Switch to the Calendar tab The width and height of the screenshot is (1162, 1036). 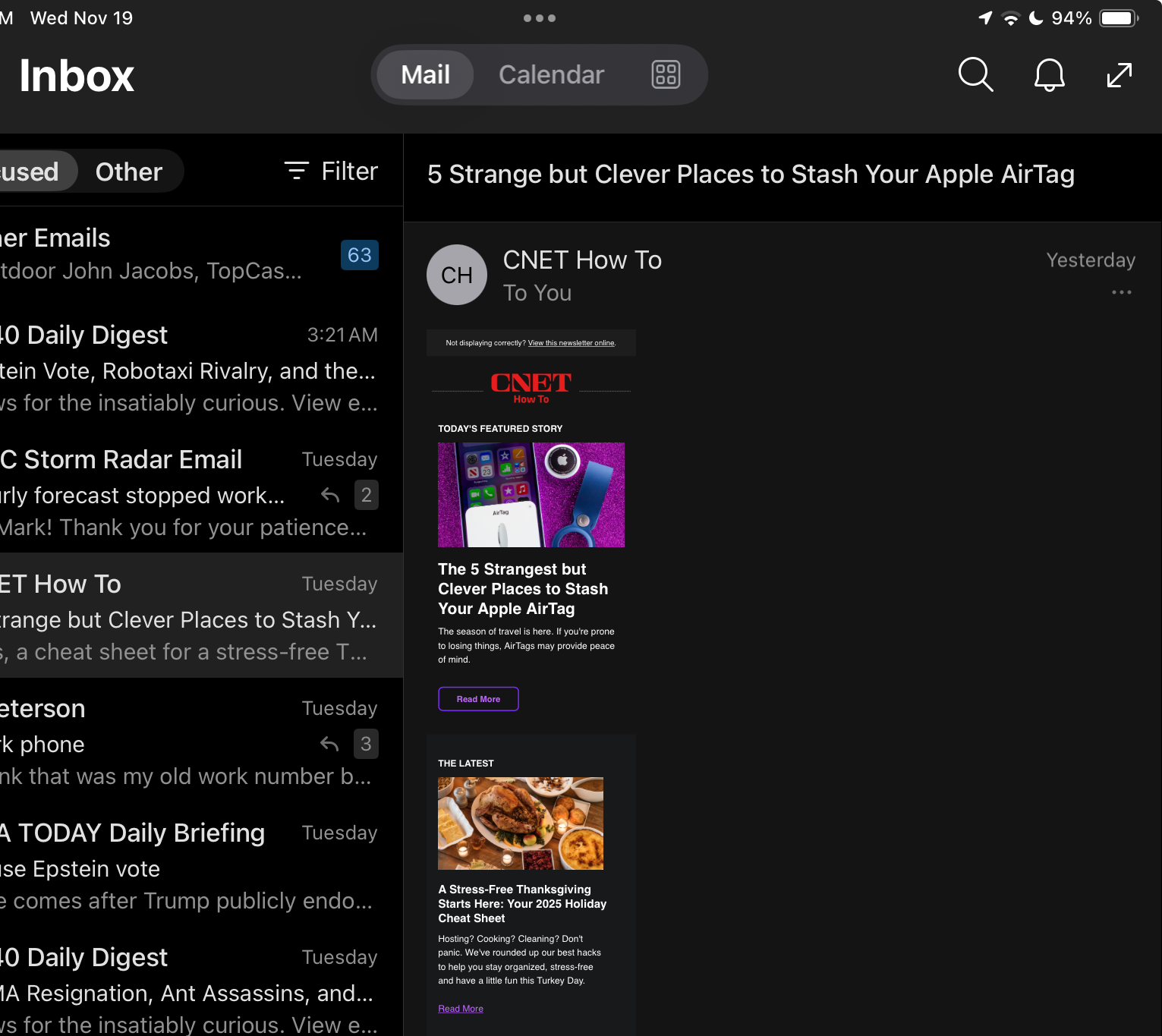551,74
